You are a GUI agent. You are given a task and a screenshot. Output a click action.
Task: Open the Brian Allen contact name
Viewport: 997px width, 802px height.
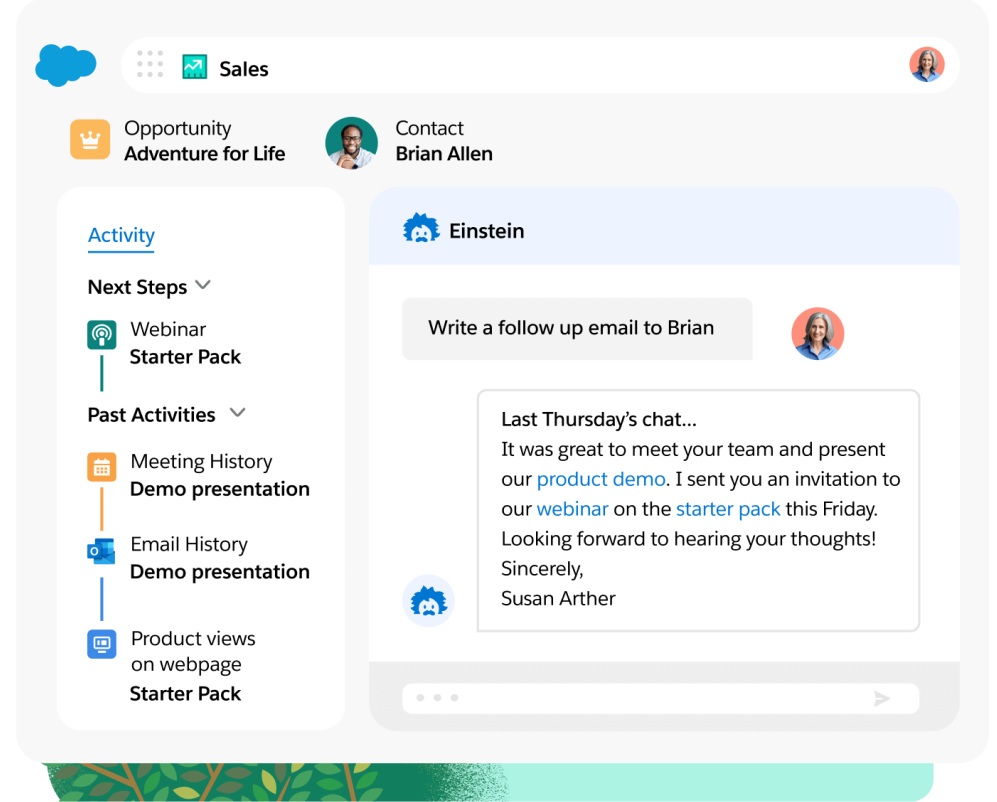point(444,154)
